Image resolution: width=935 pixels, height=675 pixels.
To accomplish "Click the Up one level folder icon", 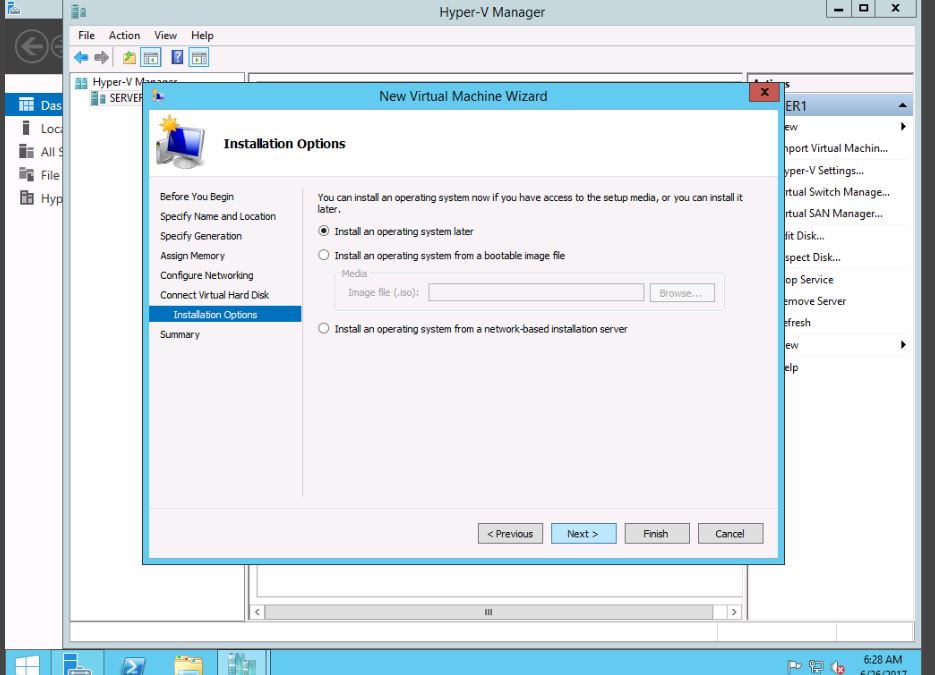I will pyautogui.click(x=129, y=58).
